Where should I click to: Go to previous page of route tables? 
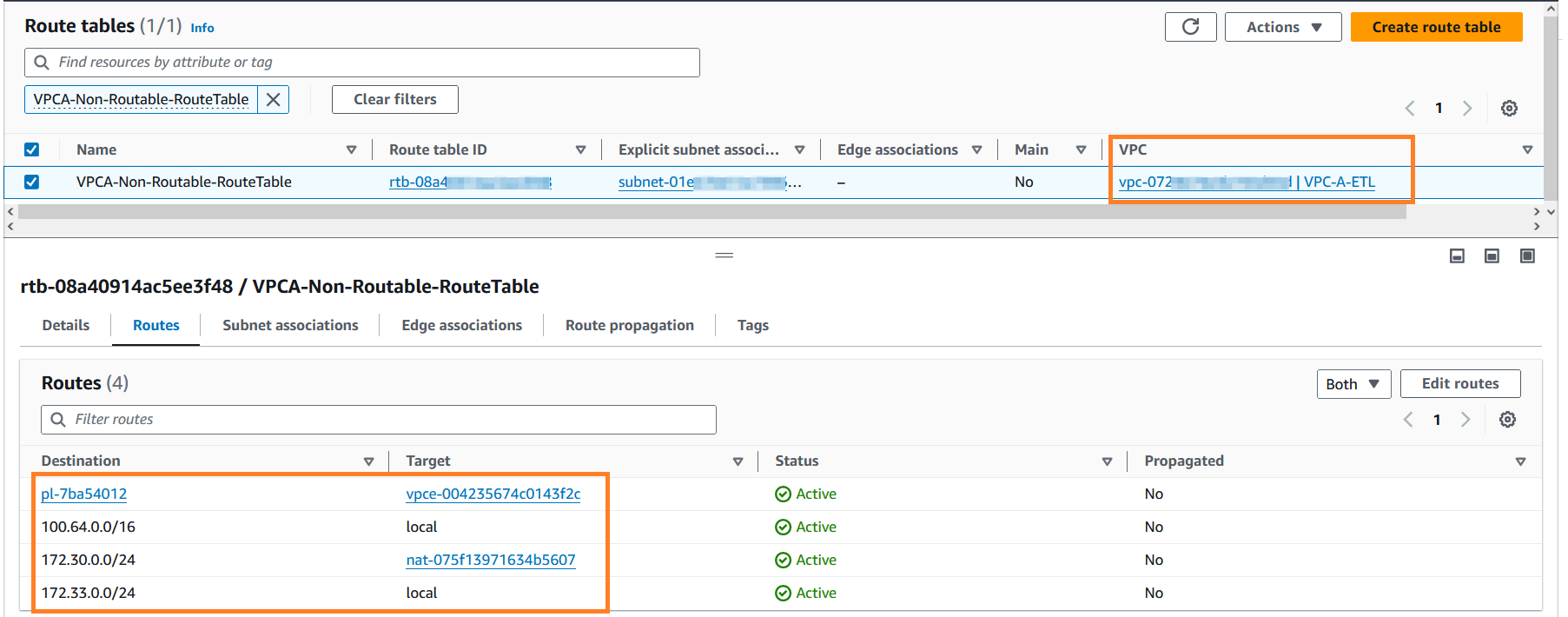coord(1410,108)
